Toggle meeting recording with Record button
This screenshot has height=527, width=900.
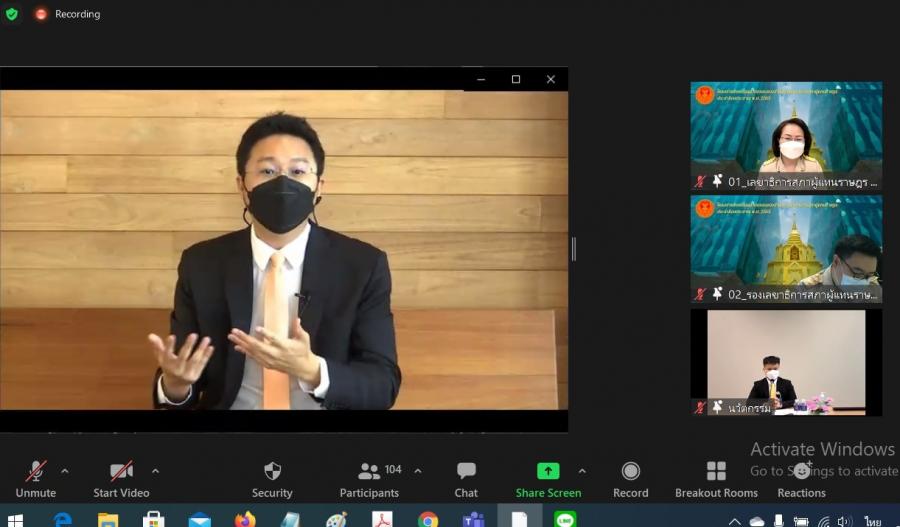click(630, 478)
